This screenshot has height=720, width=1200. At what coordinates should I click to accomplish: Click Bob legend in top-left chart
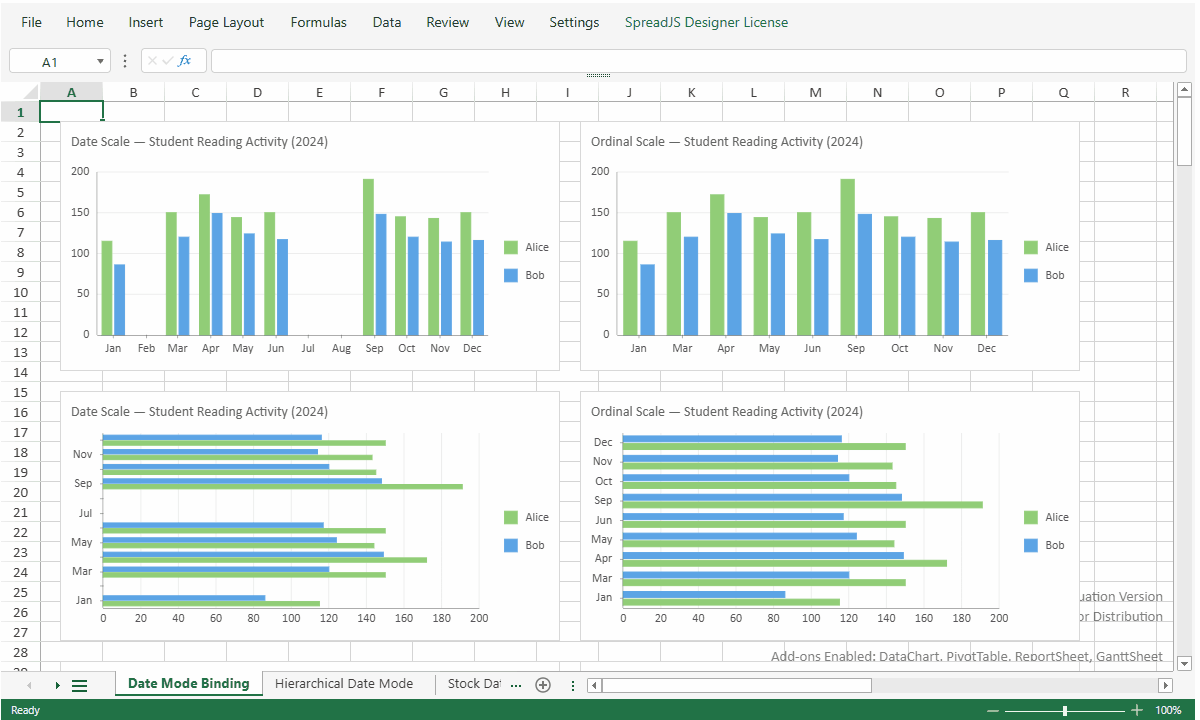(x=524, y=275)
